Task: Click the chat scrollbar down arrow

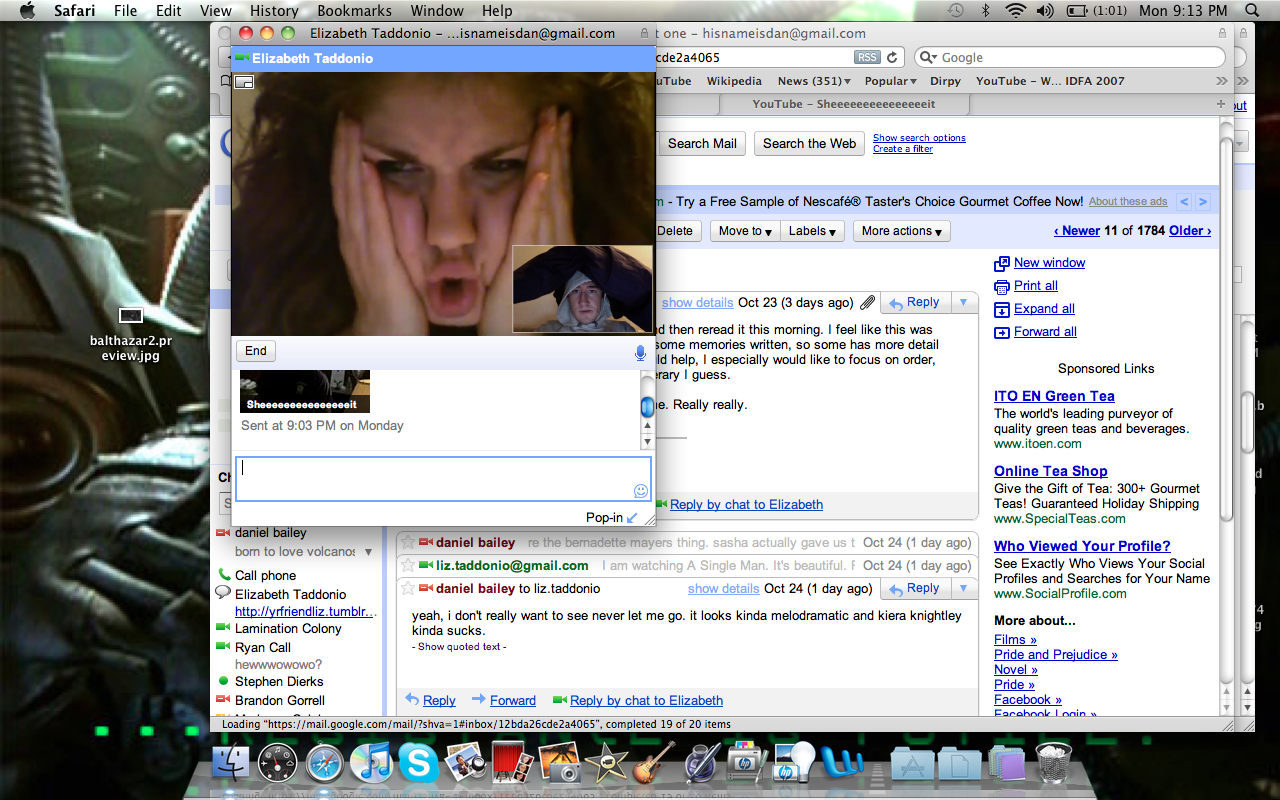Action: 647,441
